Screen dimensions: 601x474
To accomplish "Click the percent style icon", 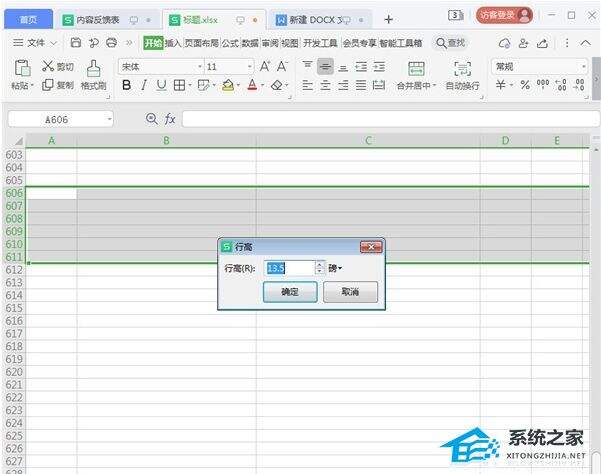I will pos(525,85).
